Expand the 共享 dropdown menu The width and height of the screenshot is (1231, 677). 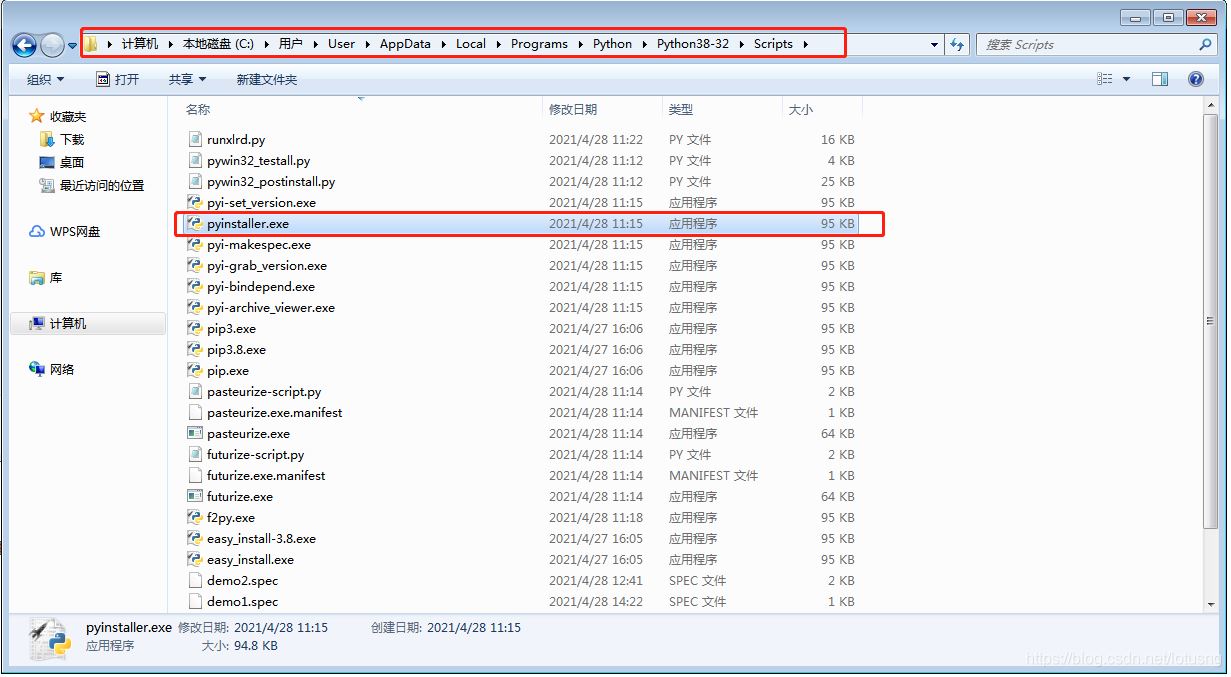tap(187, 79)
